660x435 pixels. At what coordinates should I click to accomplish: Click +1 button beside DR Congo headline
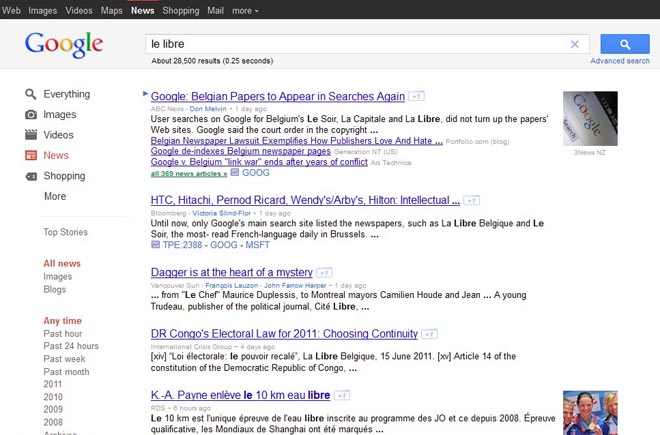point(429,333)
